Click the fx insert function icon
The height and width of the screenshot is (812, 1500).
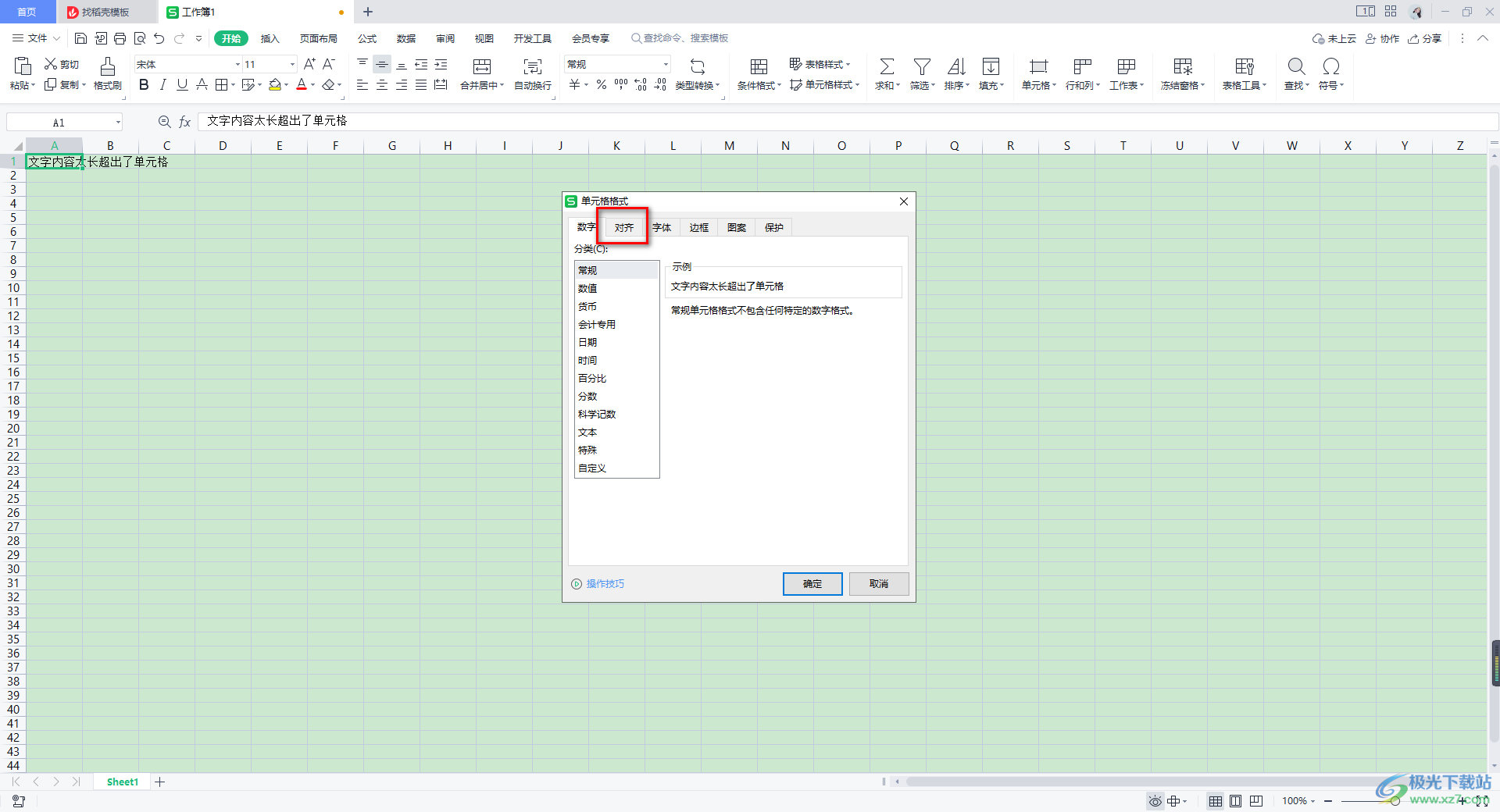click(185, 122)
